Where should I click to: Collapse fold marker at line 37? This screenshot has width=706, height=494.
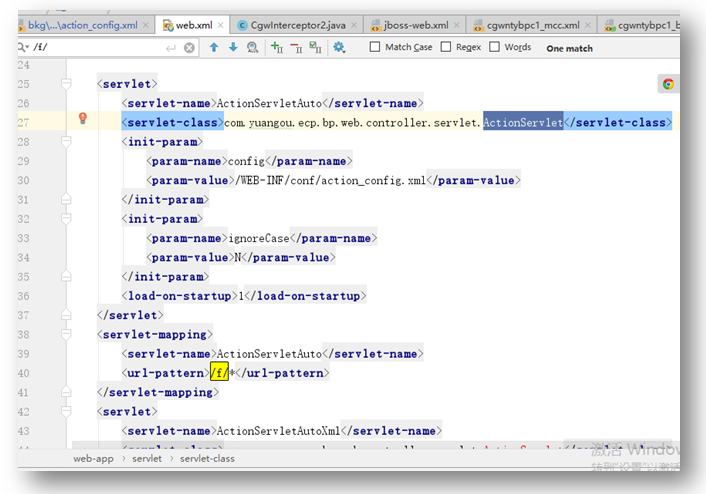point(66,315)
